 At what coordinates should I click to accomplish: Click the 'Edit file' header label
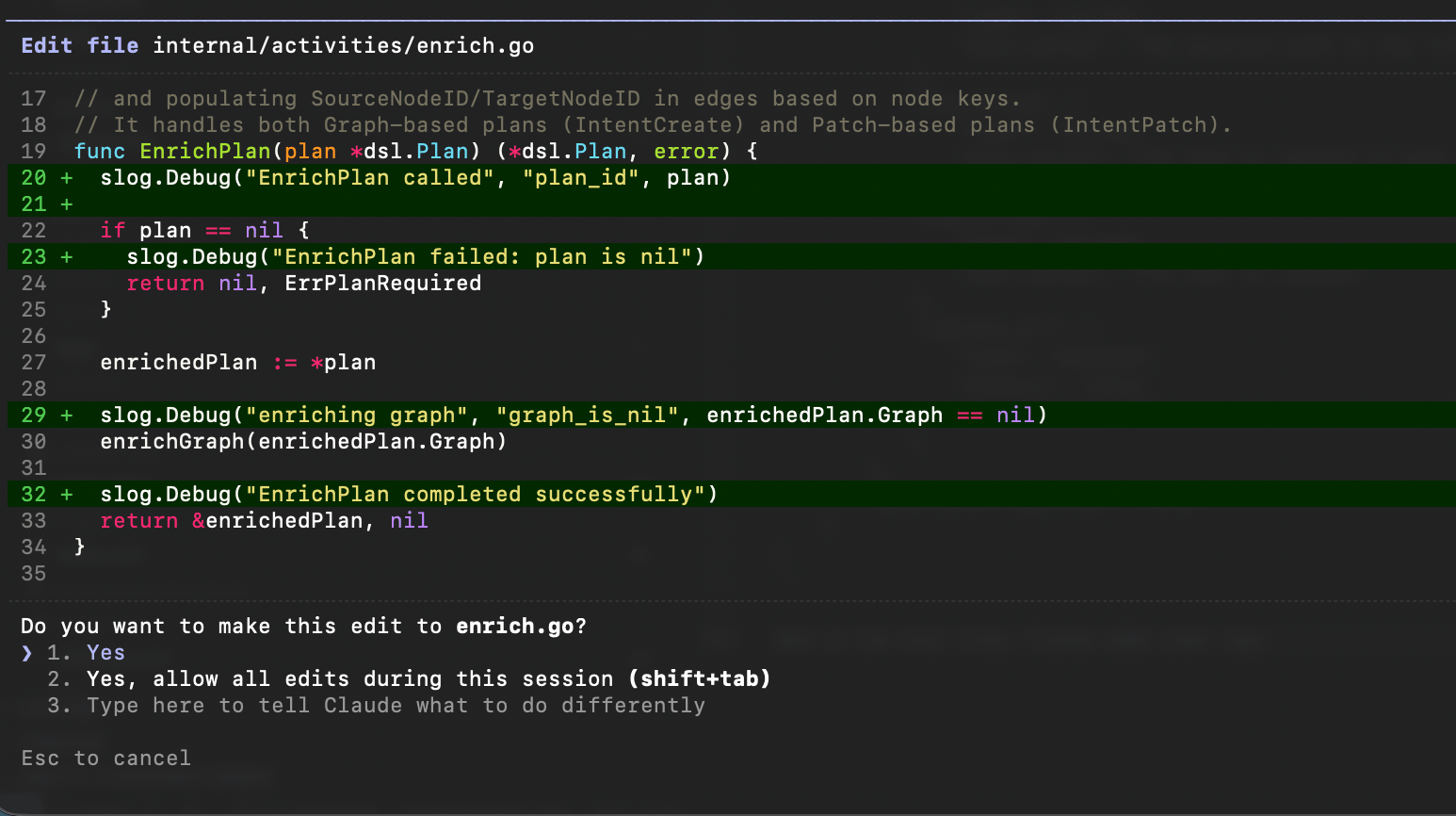(80, 45)
